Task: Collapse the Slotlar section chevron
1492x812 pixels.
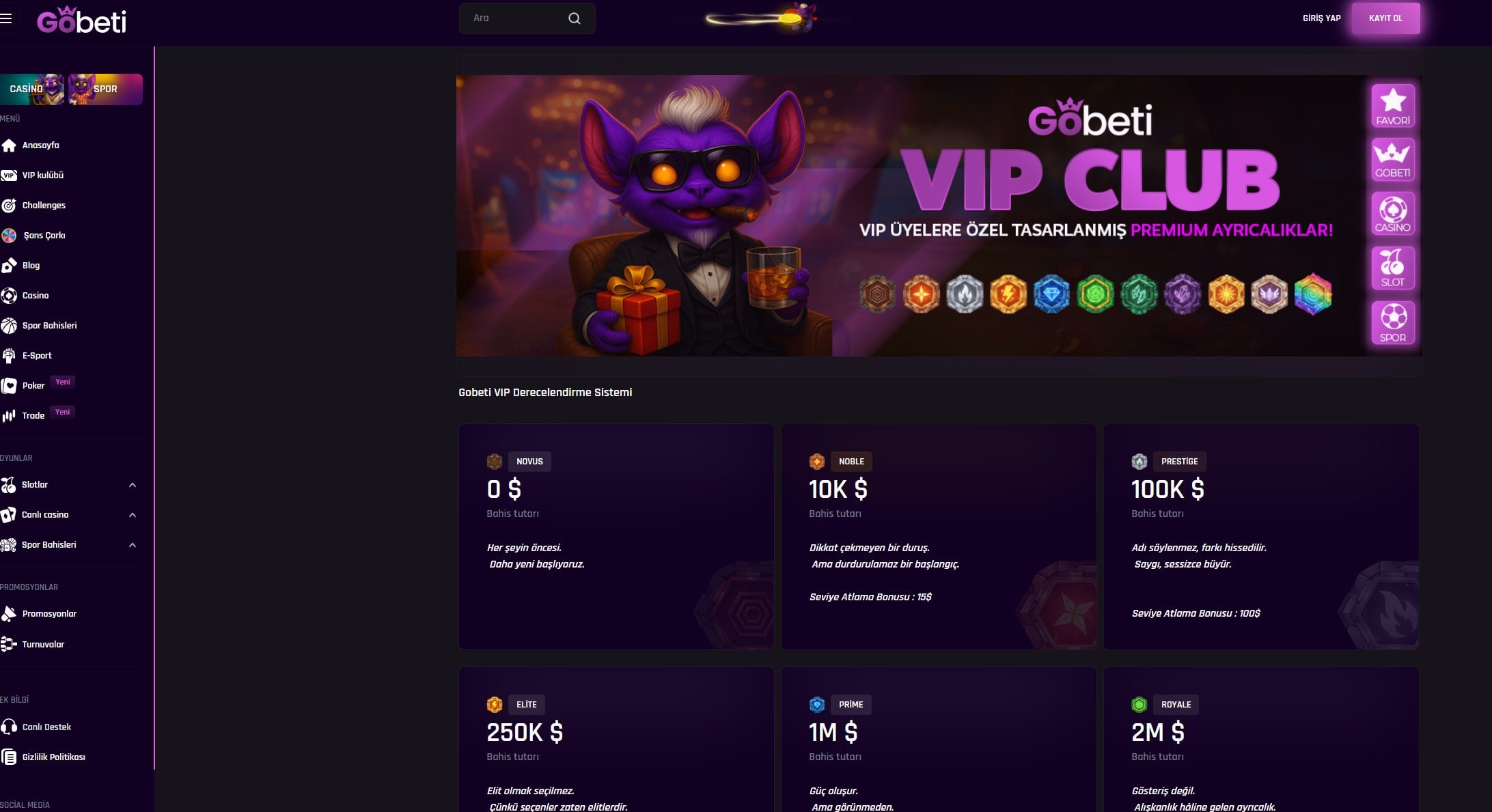Action: [133, 485]
